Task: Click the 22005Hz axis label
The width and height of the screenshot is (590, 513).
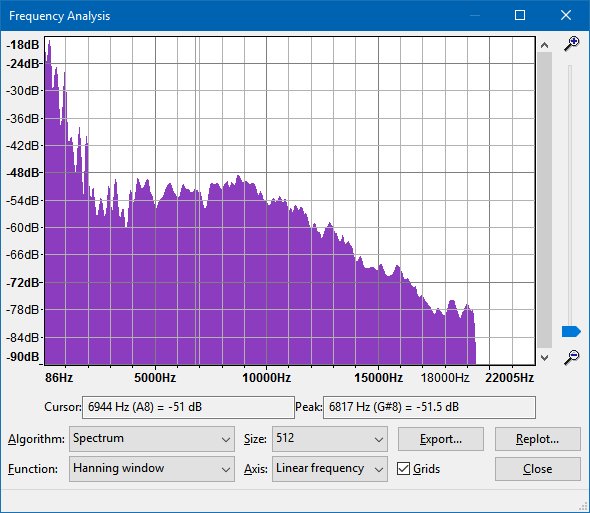Action: (509, 378)
